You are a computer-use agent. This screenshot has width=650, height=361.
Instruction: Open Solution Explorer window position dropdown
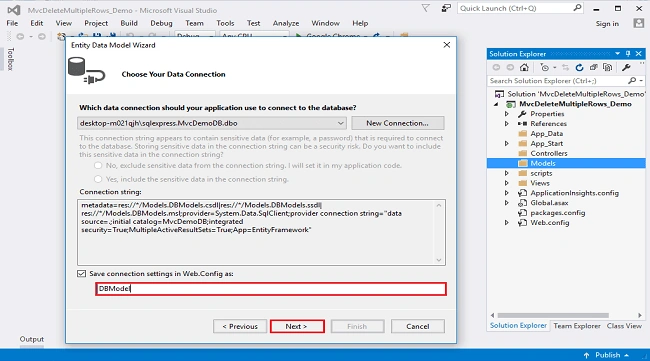click(617, 53)
